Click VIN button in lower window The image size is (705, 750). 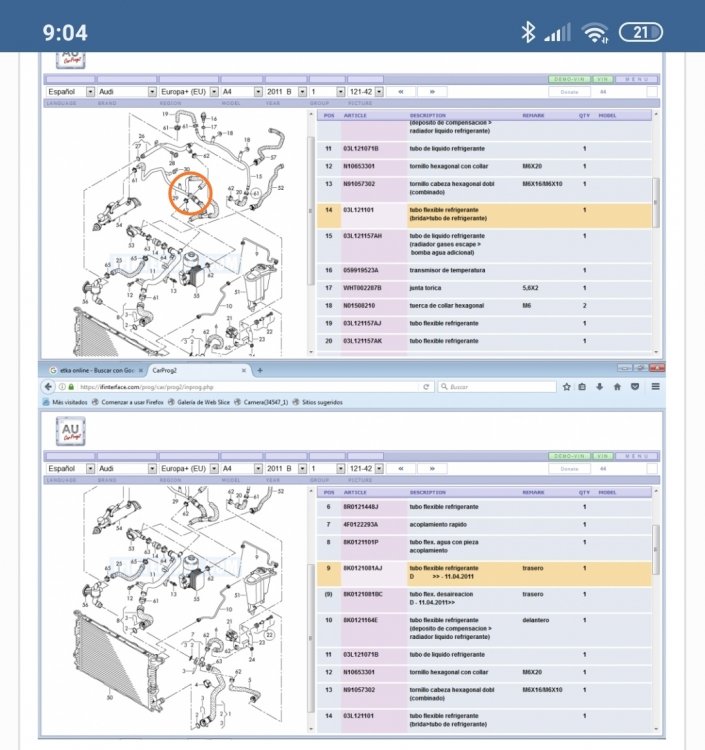(x=602, y=456)
